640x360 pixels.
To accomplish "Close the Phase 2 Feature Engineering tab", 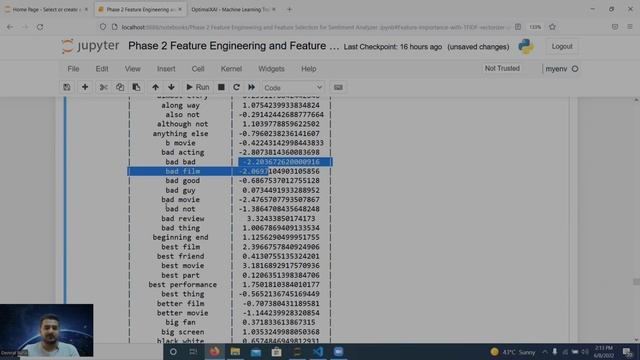I will click(x=180, y=9).
